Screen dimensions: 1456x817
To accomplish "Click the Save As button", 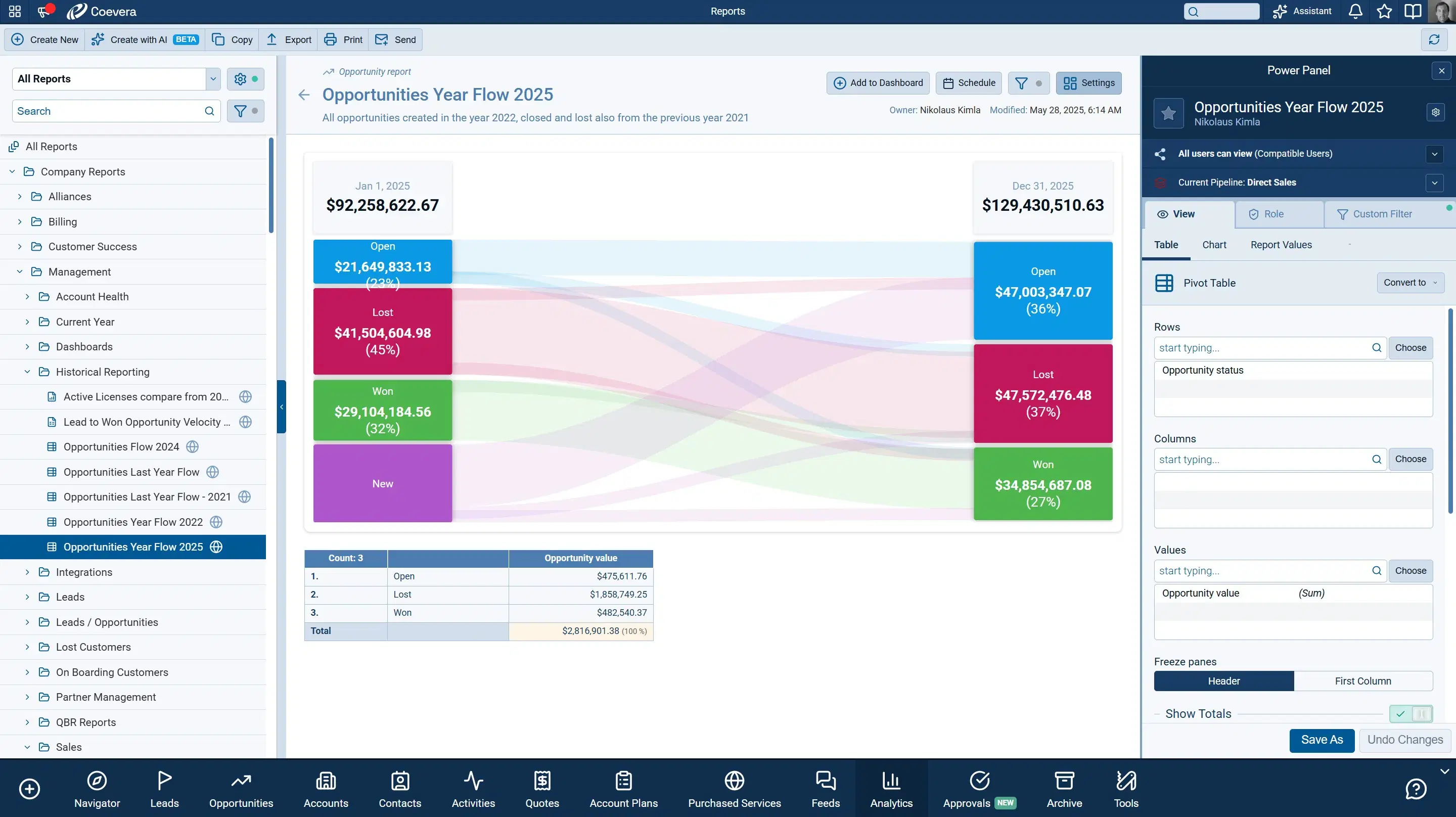I will tap(1322, 740).
